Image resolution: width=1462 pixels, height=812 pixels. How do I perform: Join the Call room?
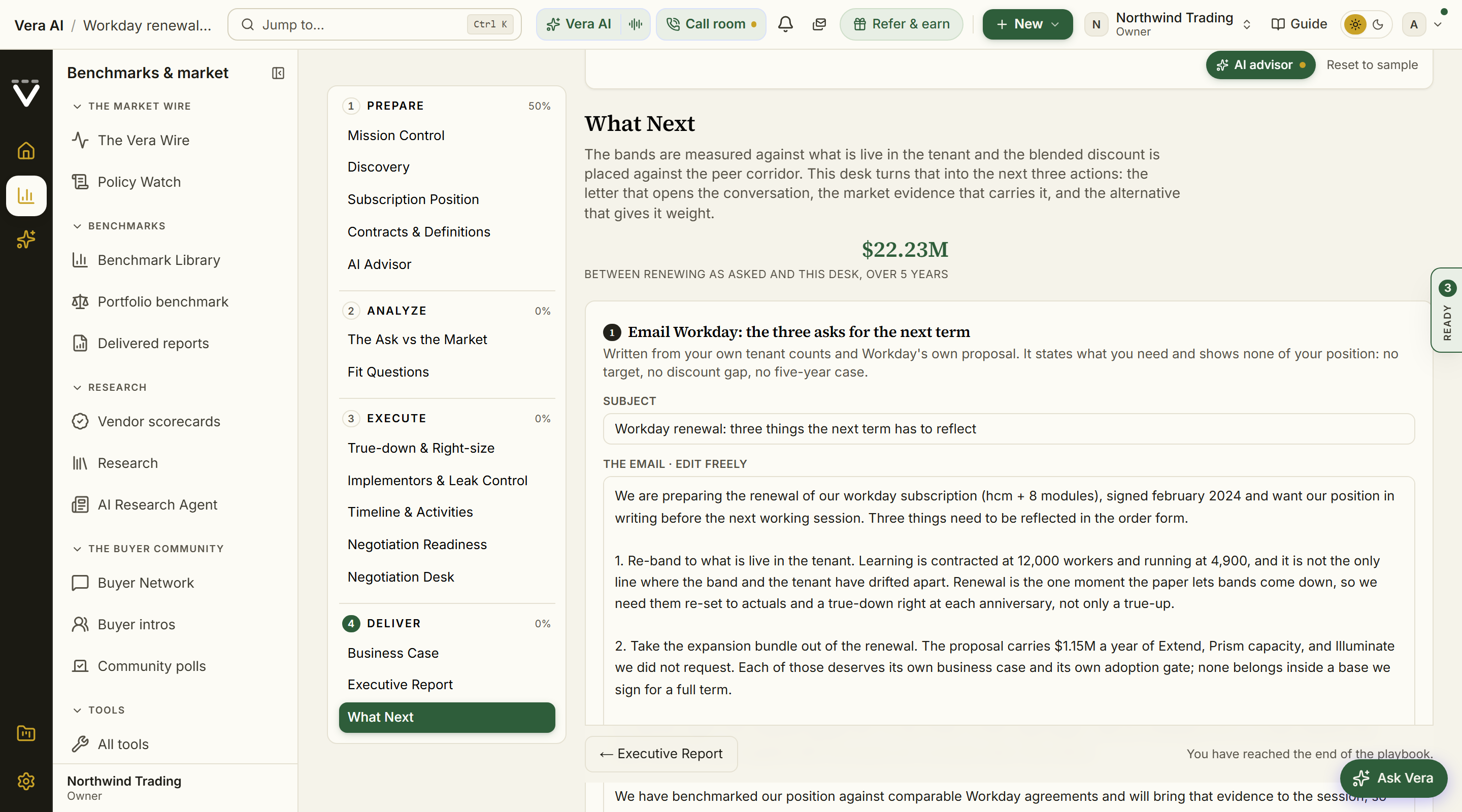coord(711,24)
